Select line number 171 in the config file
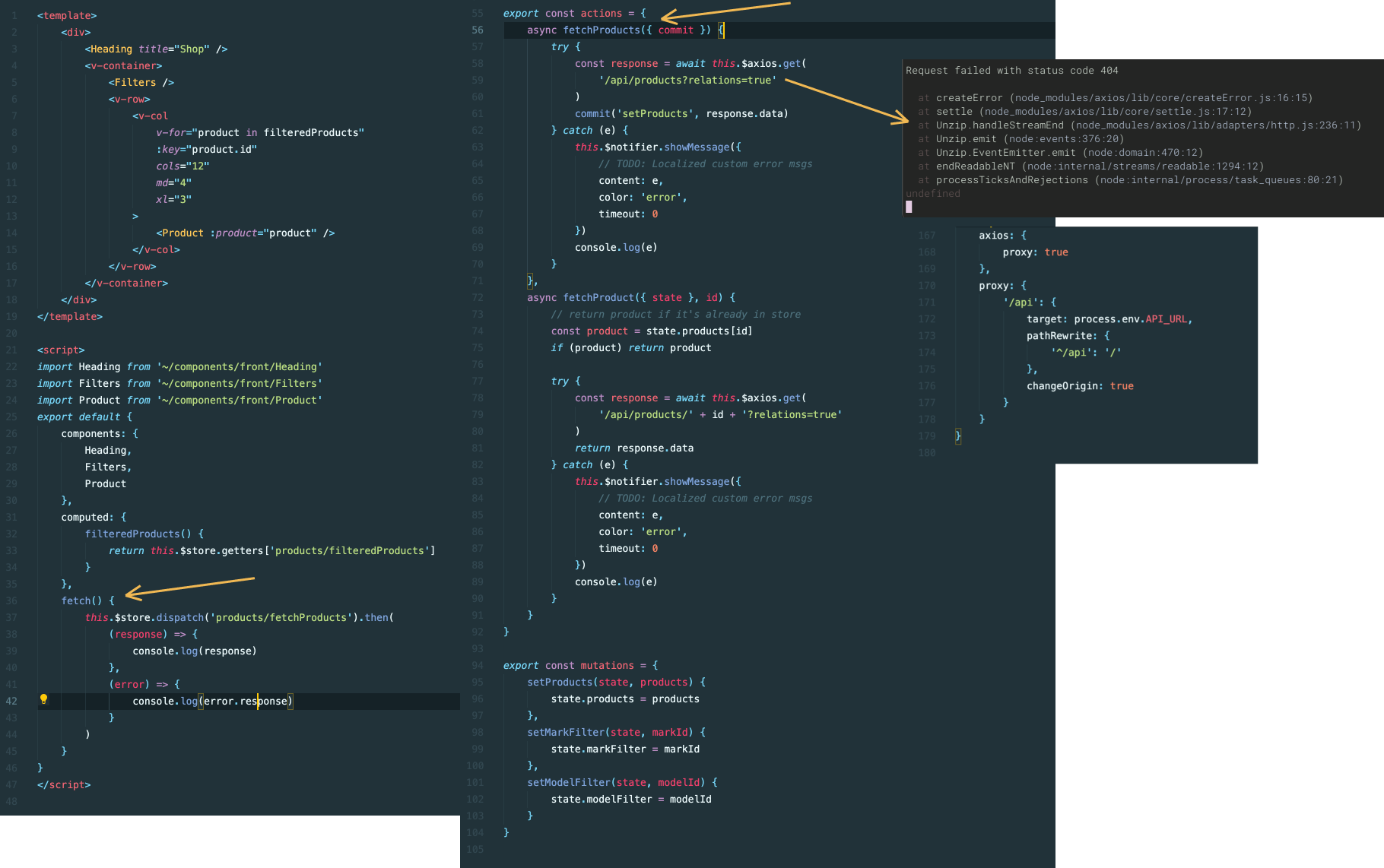 click(x=927, y=303)
